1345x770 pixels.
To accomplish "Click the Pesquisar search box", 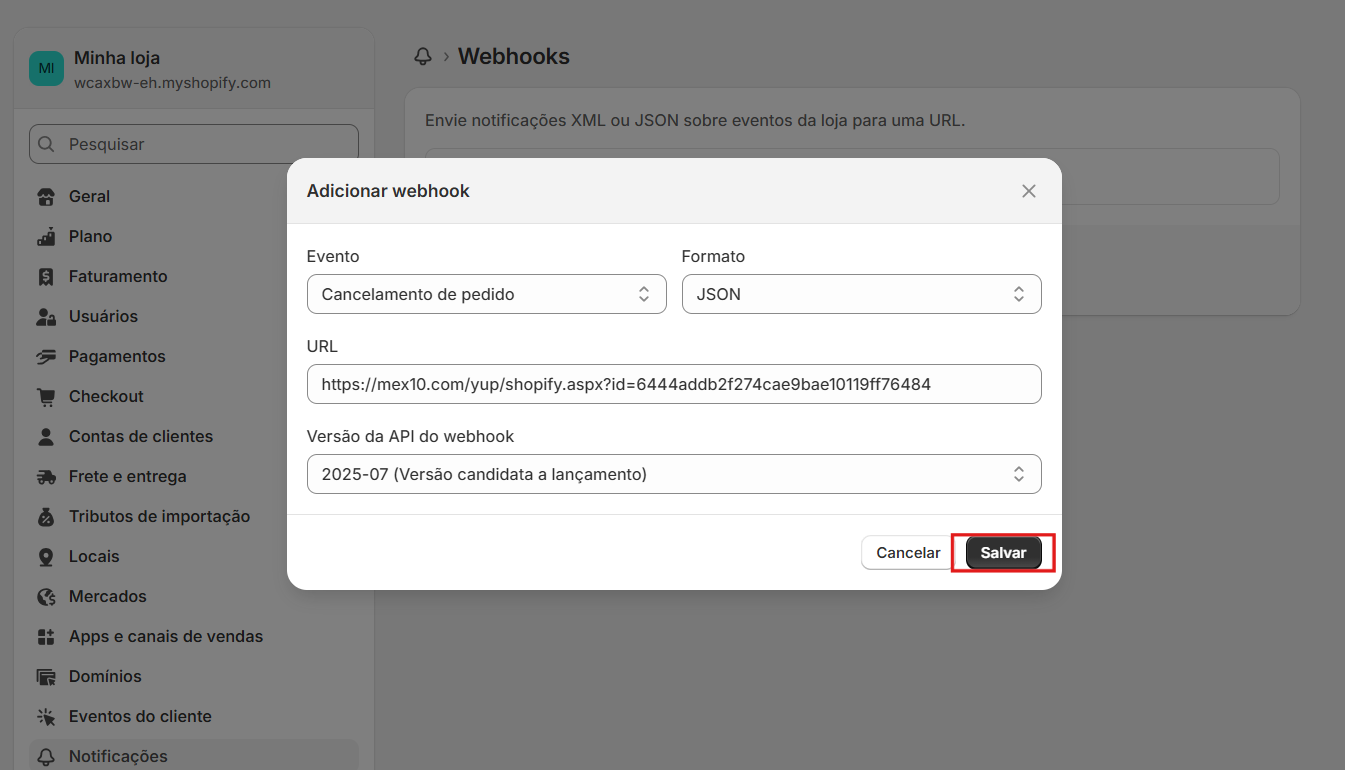I will (194, 144).
